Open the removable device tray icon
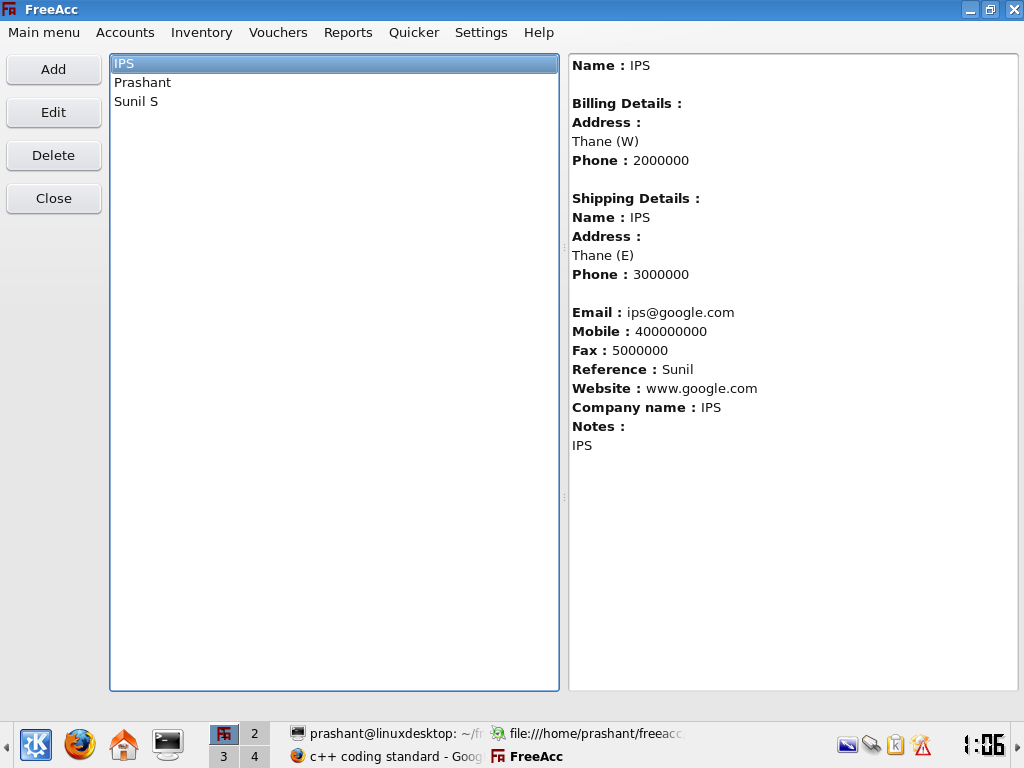 [871, 744]
